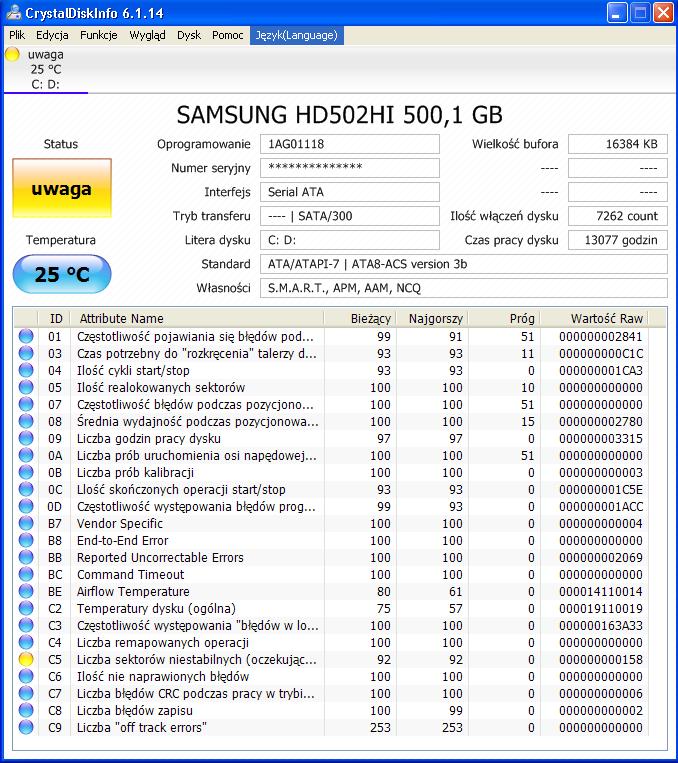Click the Interfejs field Serial ATA

[x=349, y=192]
